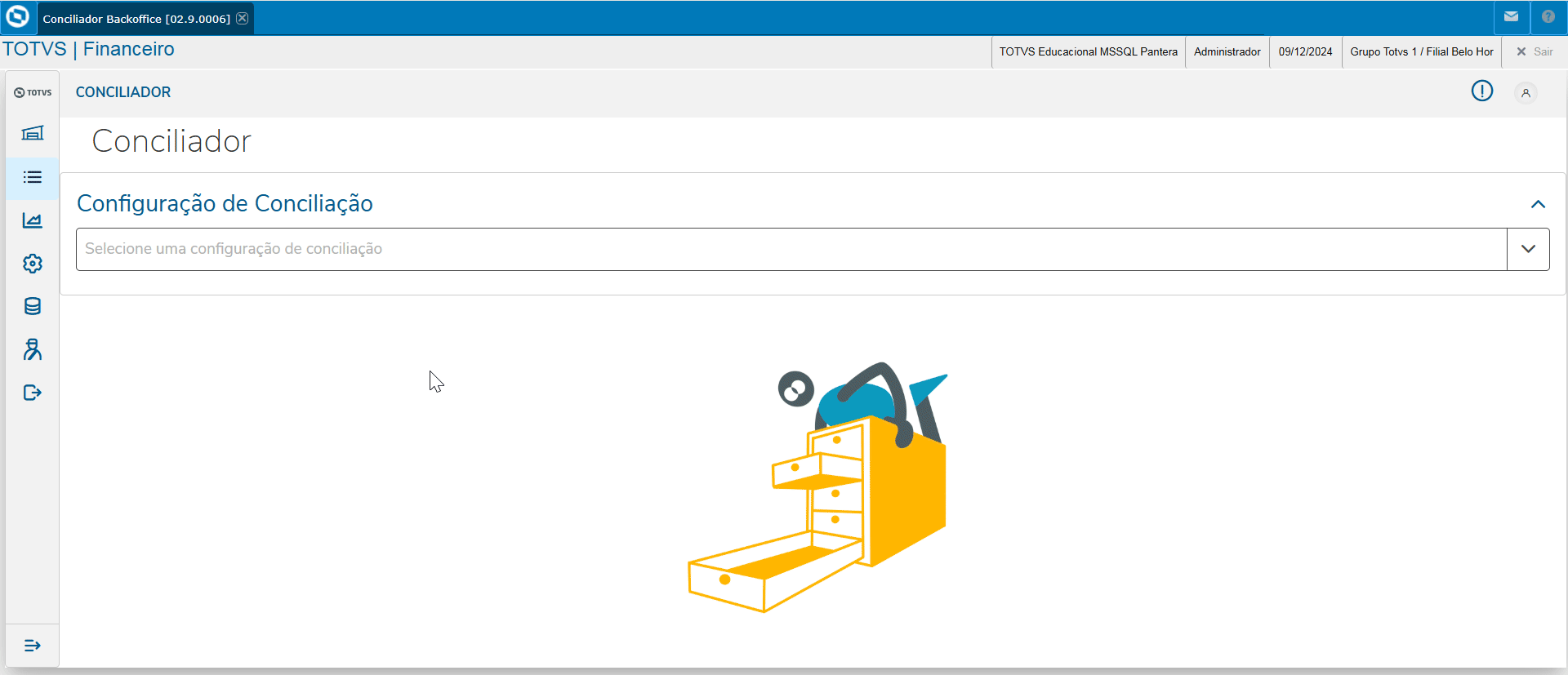1568x675 pixels.
Task: Open the database icon in sidebar
Action: [x=33, y=306]
